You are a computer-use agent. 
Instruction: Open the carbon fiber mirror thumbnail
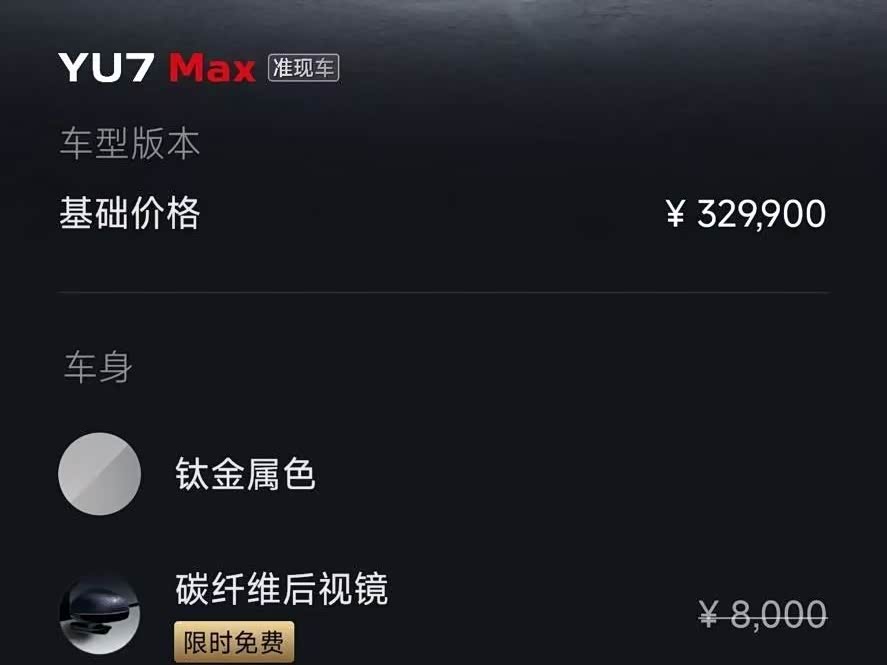(x=100, y=615)
